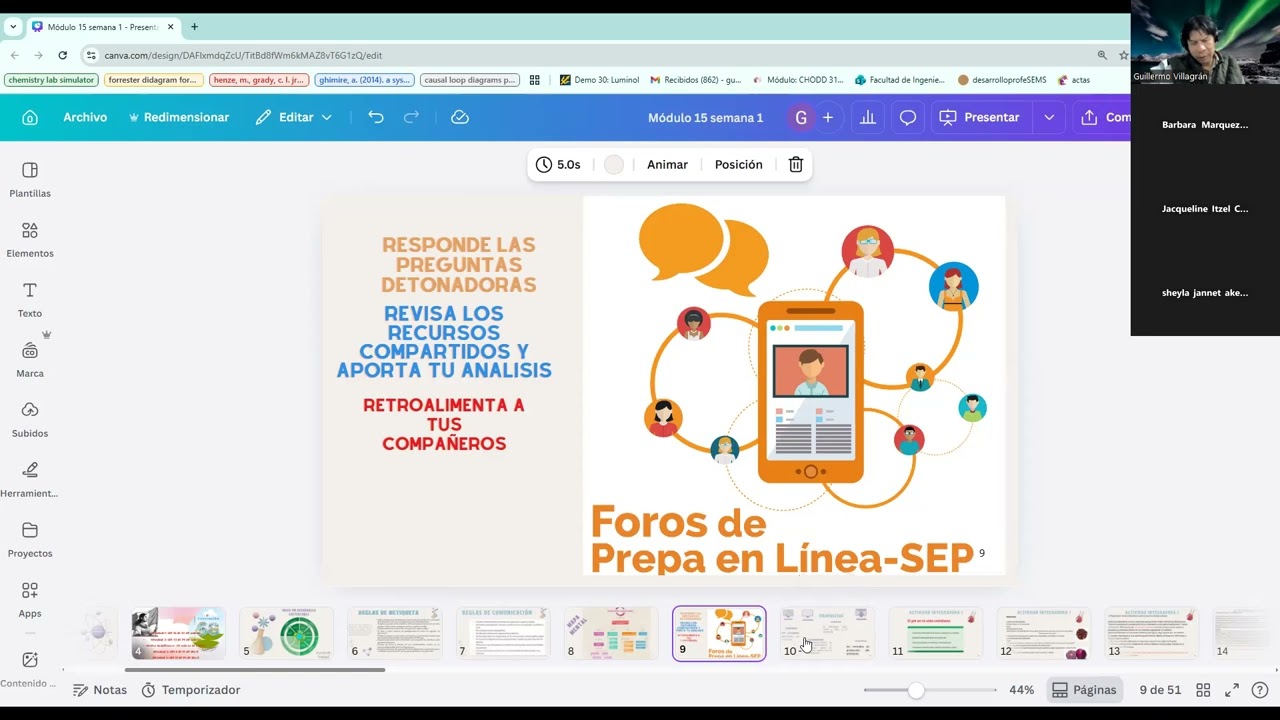Open the comments bubble icon
This screenshot has width=1280, height=720.
908,117
